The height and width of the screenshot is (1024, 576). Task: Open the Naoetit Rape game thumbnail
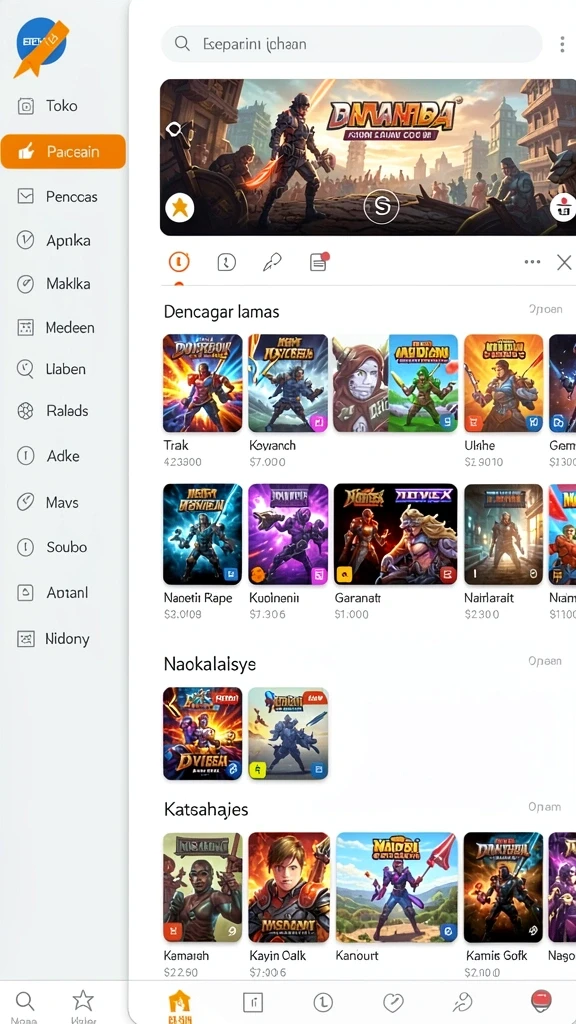202,534
